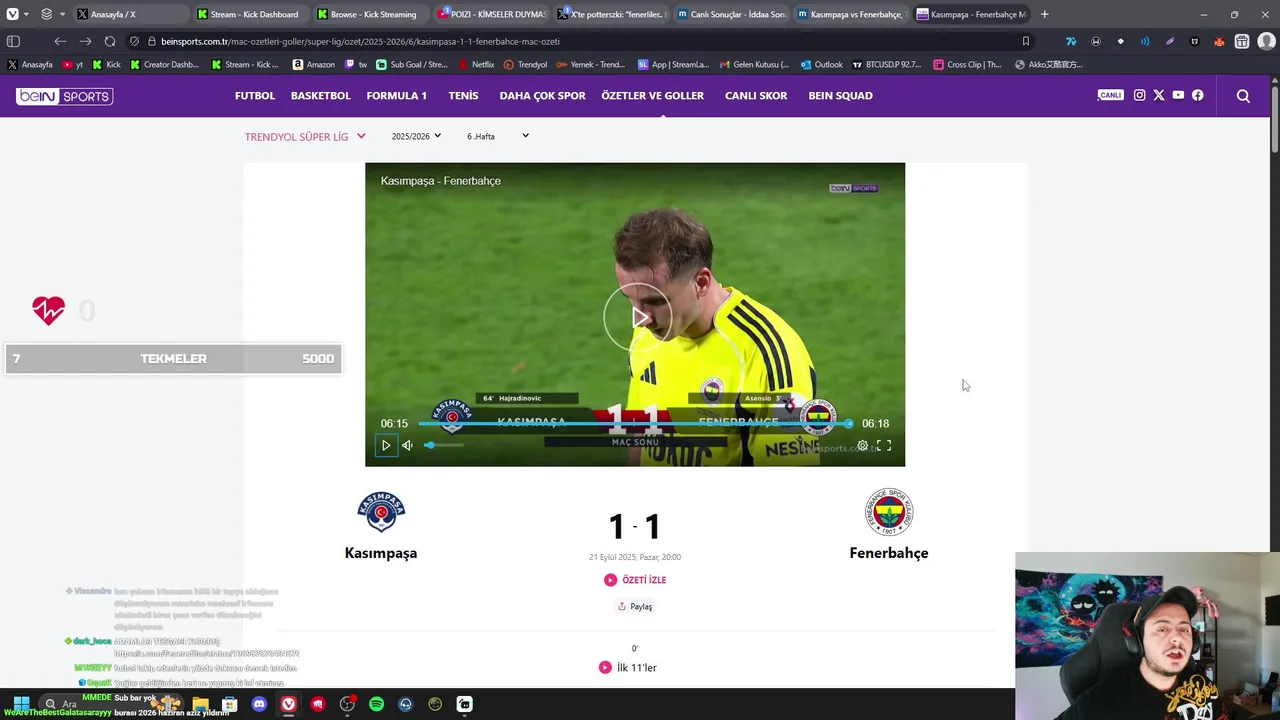Image resolution: width=1280 pixels, height=720 pixels.
Task: Click ÖZETİ İZLE link
Action: [x=635, y=580]
